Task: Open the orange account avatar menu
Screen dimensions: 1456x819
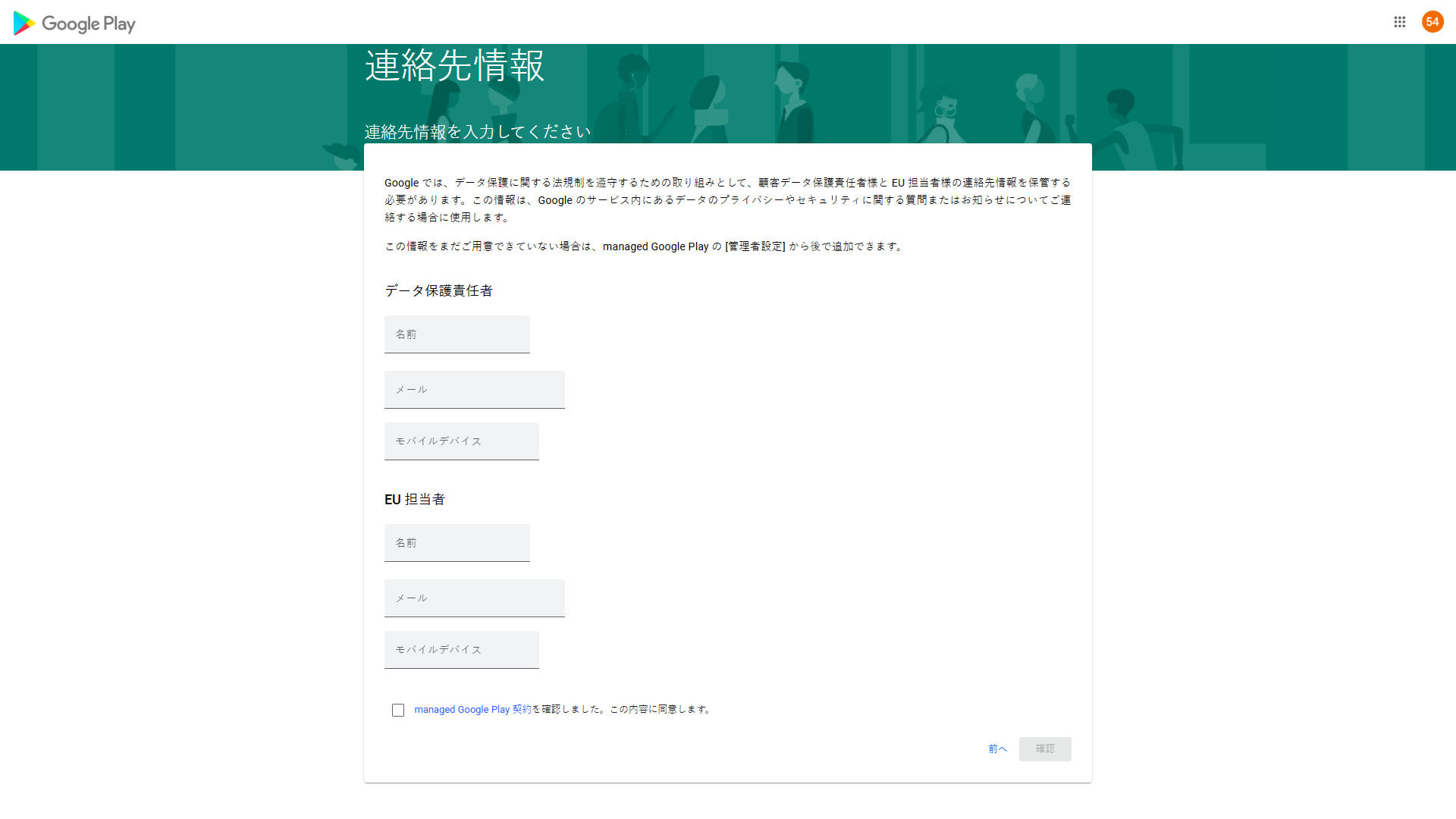Action: pos(1432,22)
